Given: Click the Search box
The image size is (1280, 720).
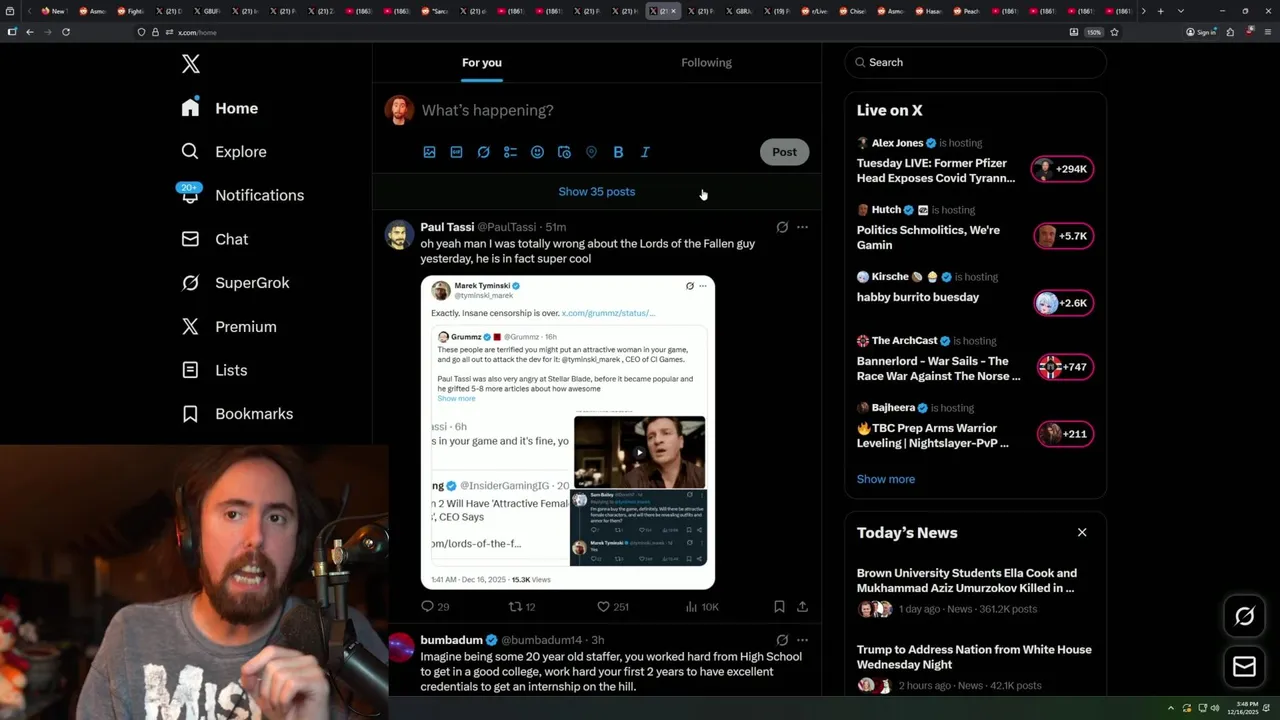Looking at the screenshot, I should pyautogui.click(x=975, y=62).
